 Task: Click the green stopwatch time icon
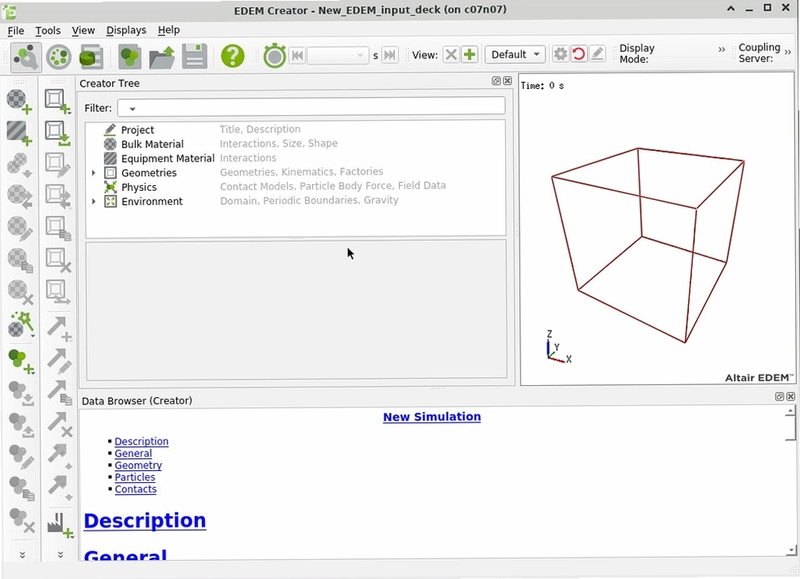[274, 56]
